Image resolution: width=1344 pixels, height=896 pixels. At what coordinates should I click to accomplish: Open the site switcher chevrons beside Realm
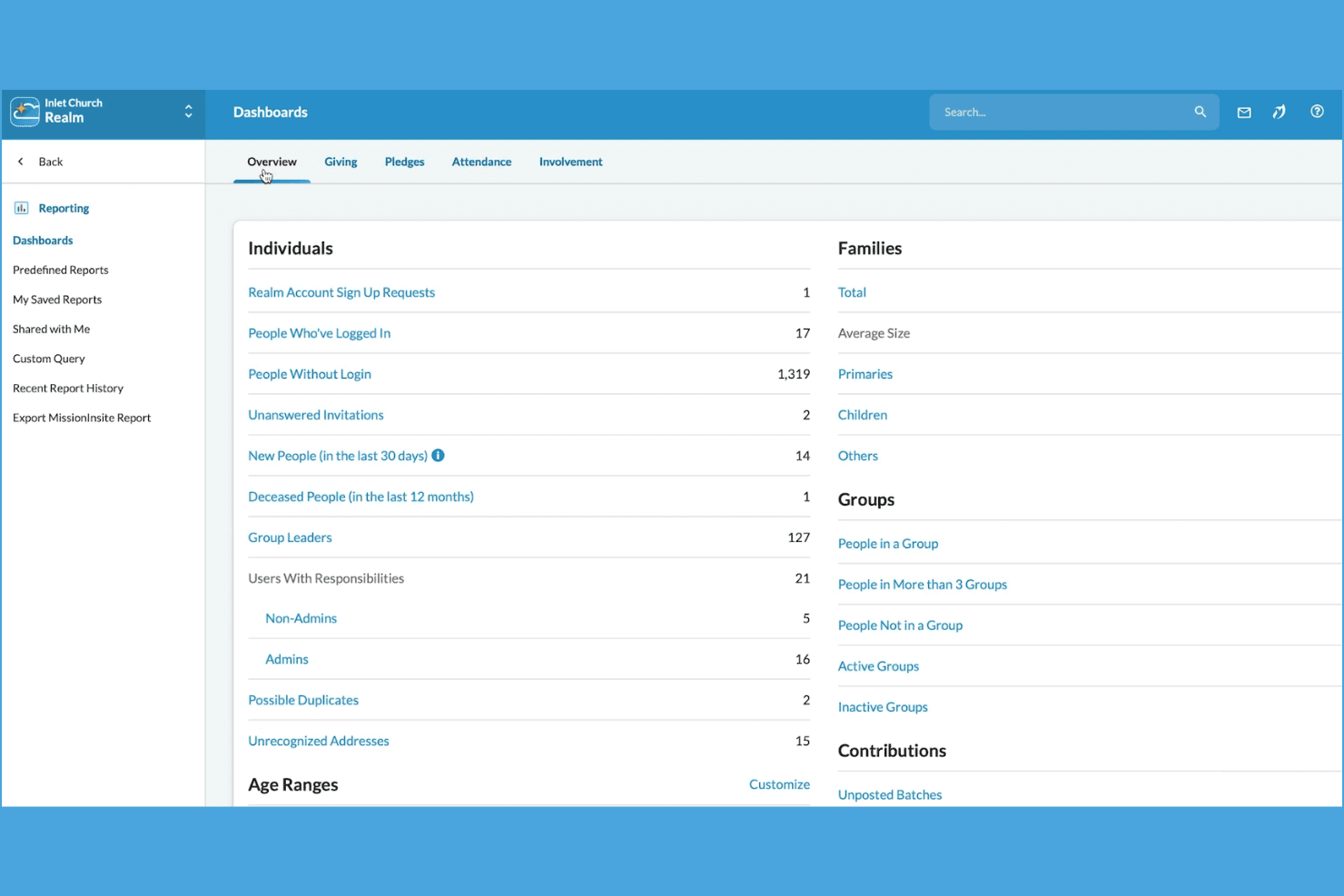pyautogui.click(x=188, y=112)
